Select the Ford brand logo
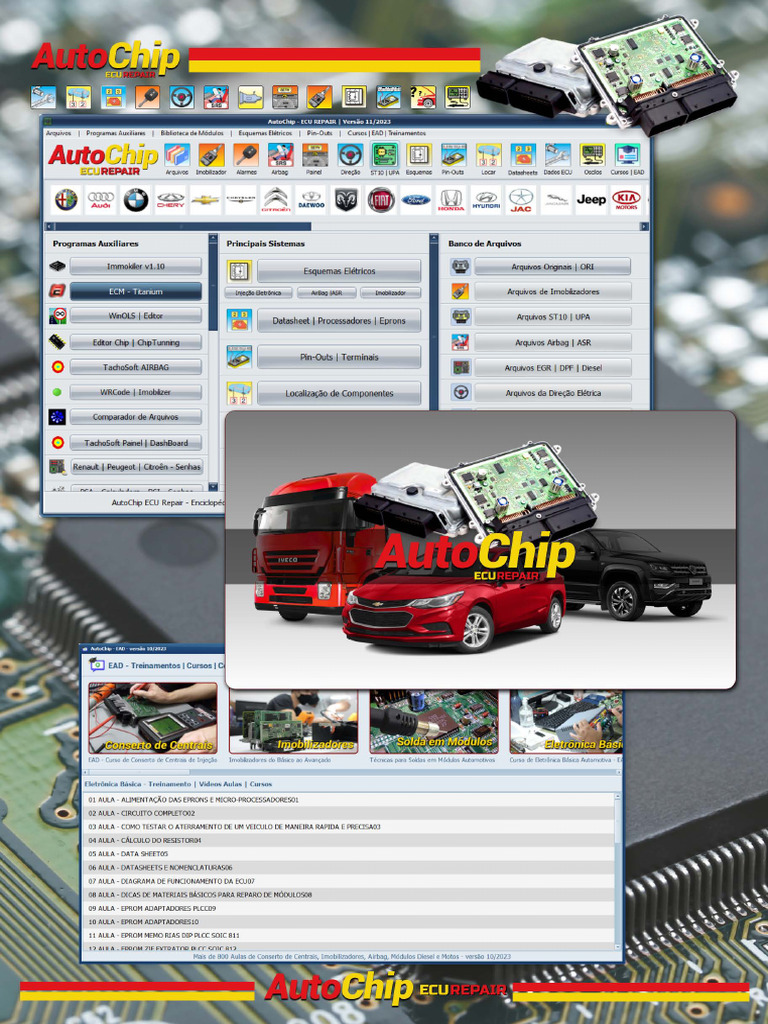This screenshot has width=768, height=1024. coord(416,200)
